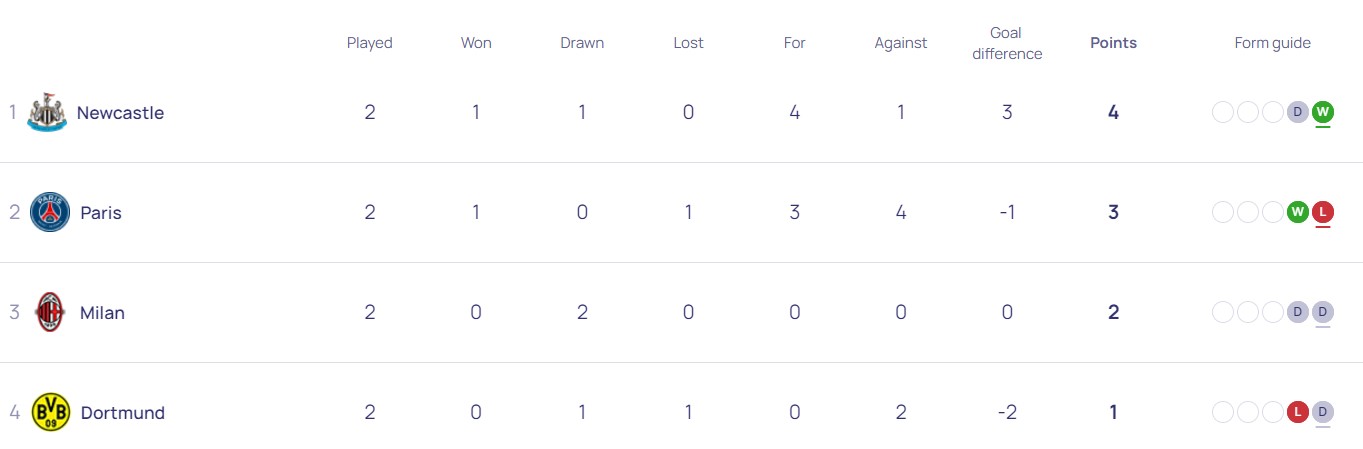
Task: Click Dortmund's grey D form badge
Action: 1323,412
